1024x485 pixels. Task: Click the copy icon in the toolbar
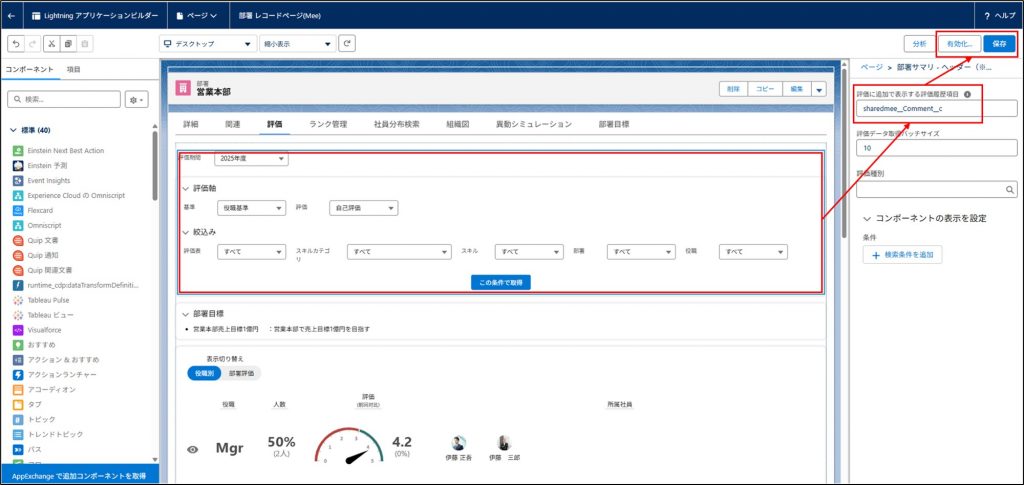[68, 44]
